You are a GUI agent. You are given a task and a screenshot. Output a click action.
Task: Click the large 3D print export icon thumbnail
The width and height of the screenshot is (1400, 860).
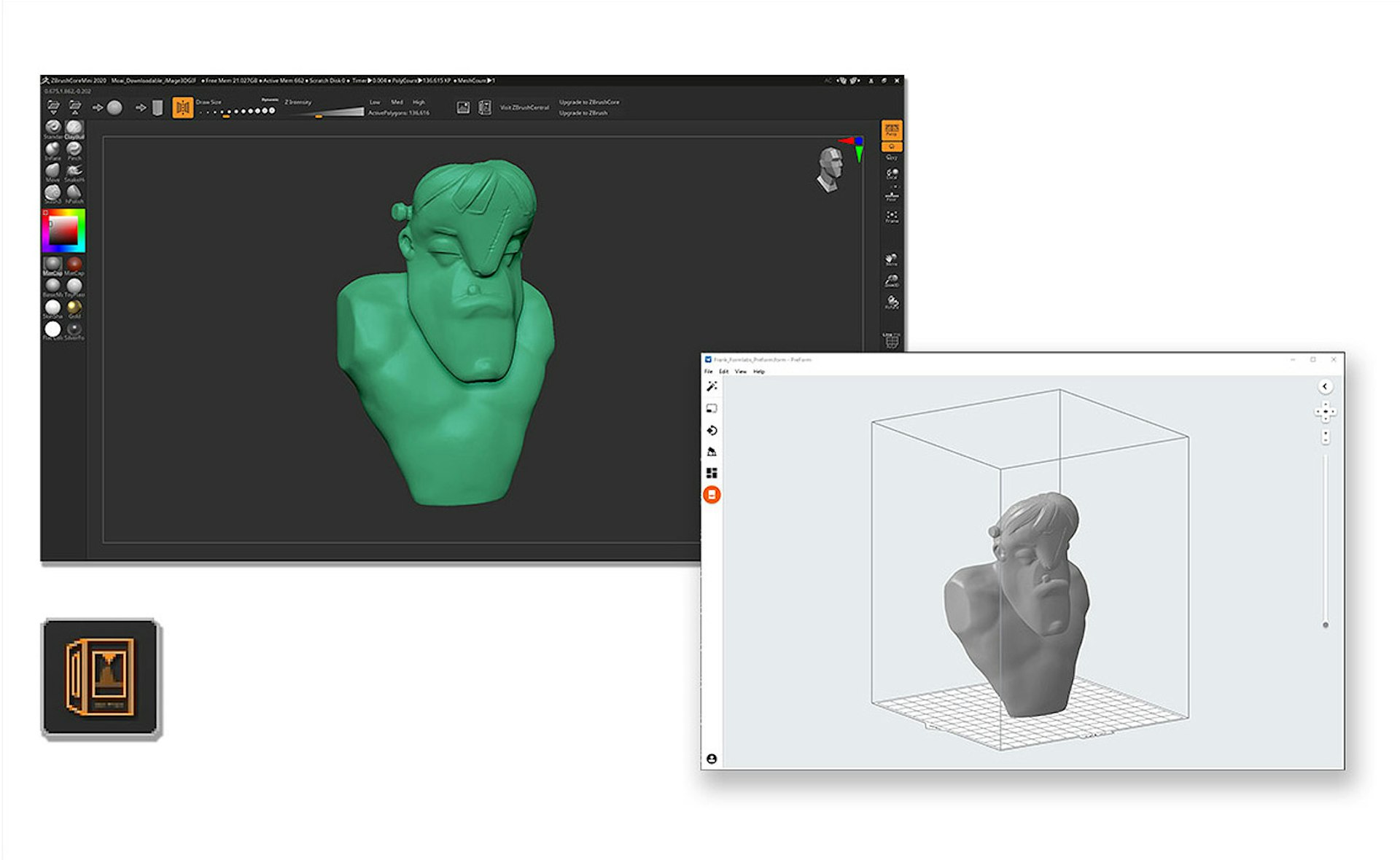(x=101, y=678)
